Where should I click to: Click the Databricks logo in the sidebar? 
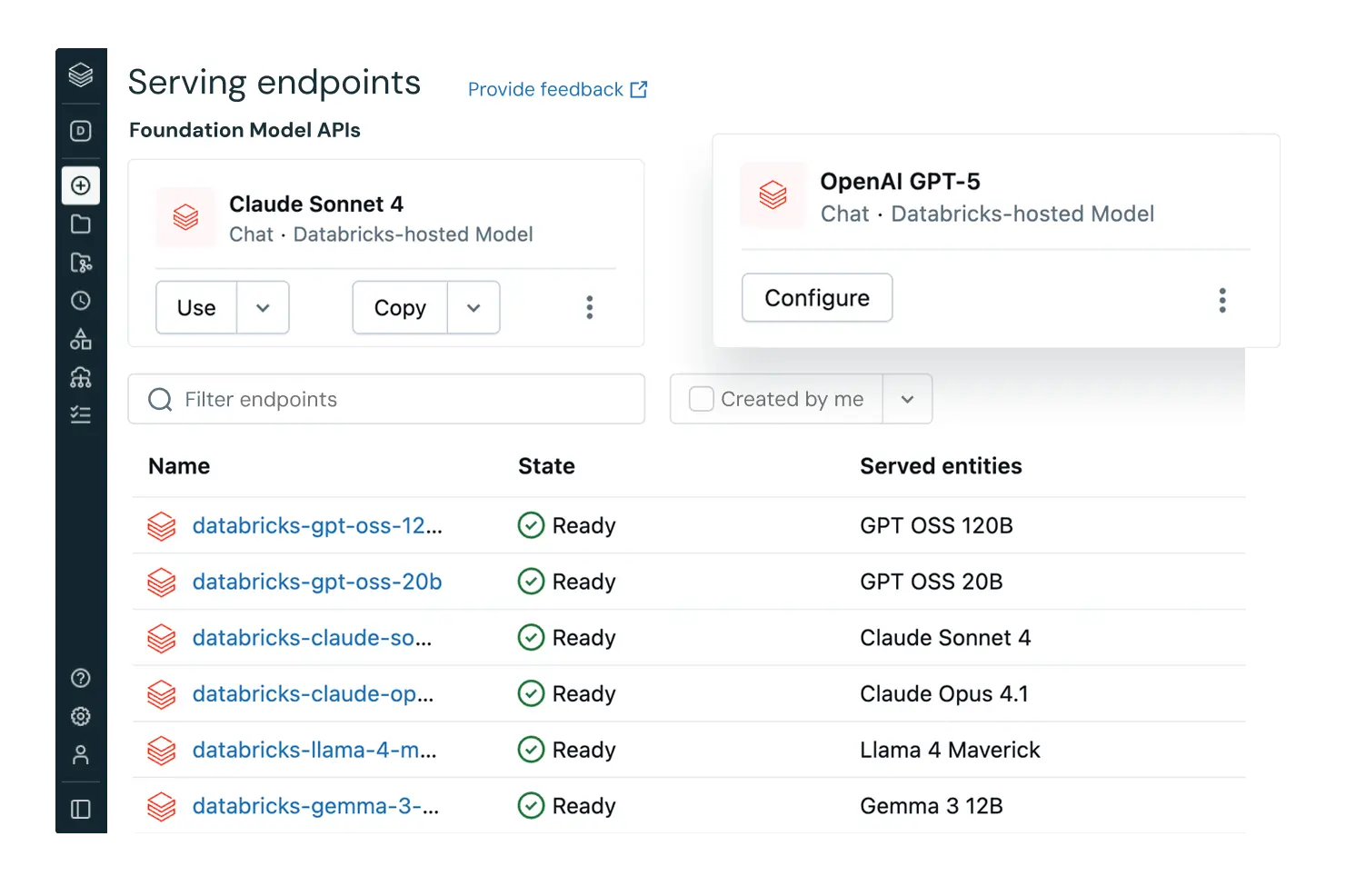click(80, 76)
